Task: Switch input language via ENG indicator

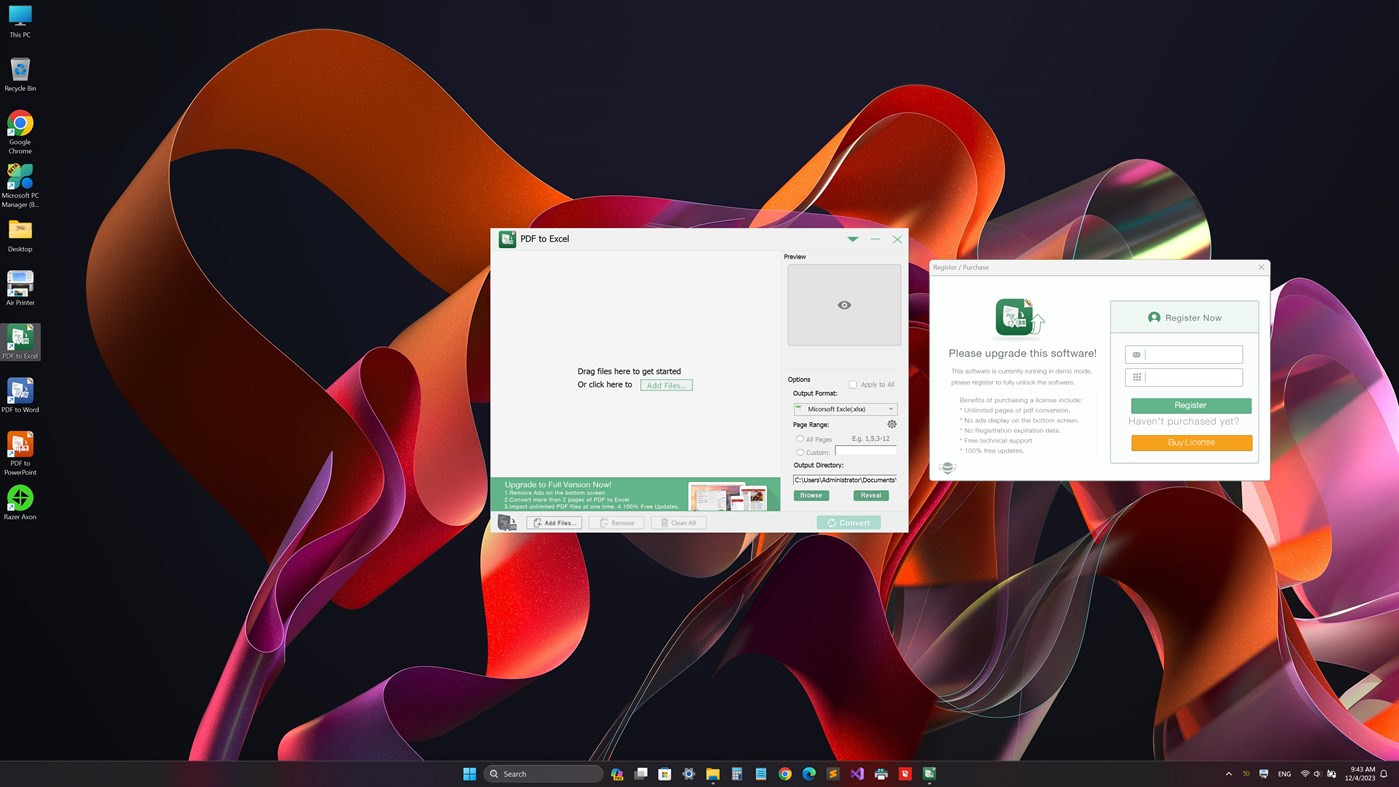Action: tap(1284, 774)
